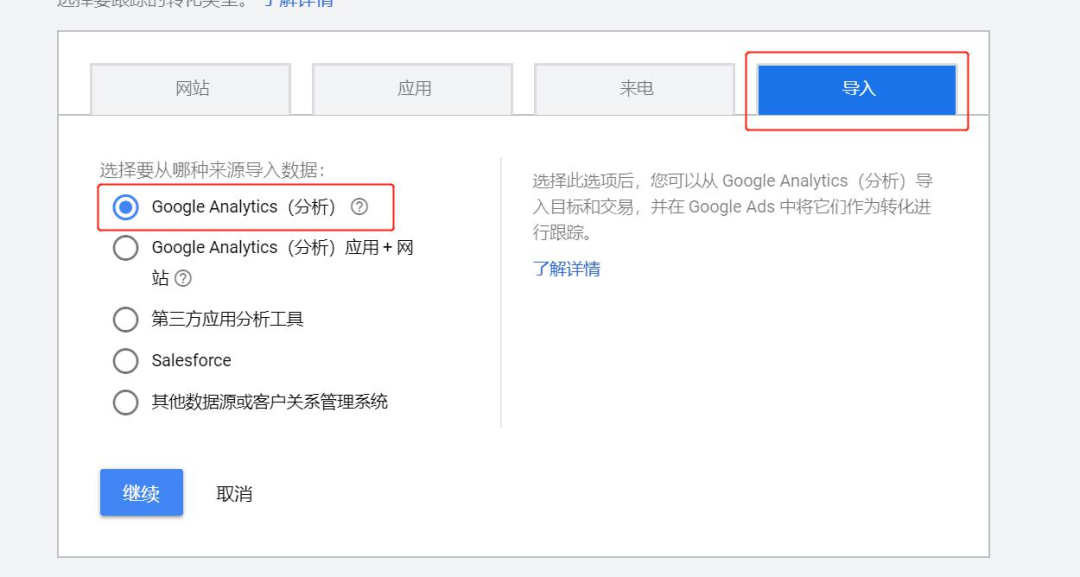
Task: Choose Salesforce as the import source
Action: (126, 360)
